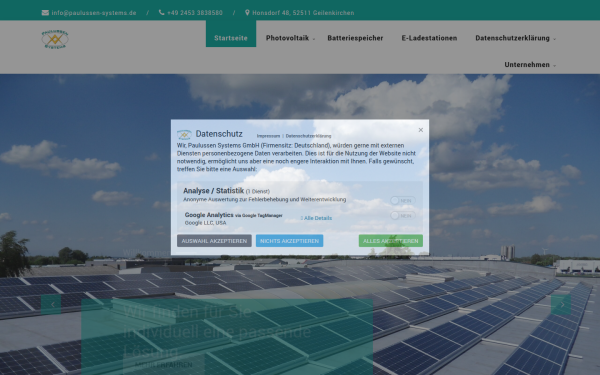Toggle the Google Analytics switch

pyautogui.click(x=403, y=216)
